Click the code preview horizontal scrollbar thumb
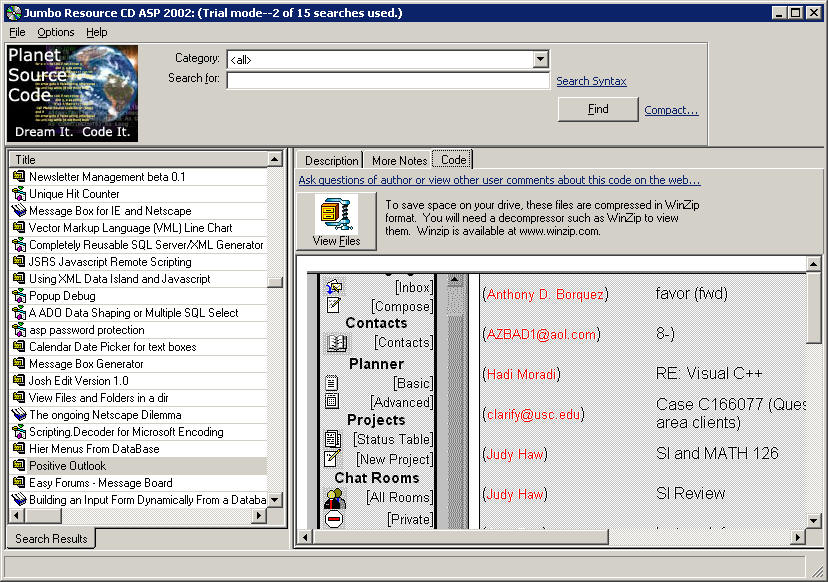 click(x=460, y=538)
